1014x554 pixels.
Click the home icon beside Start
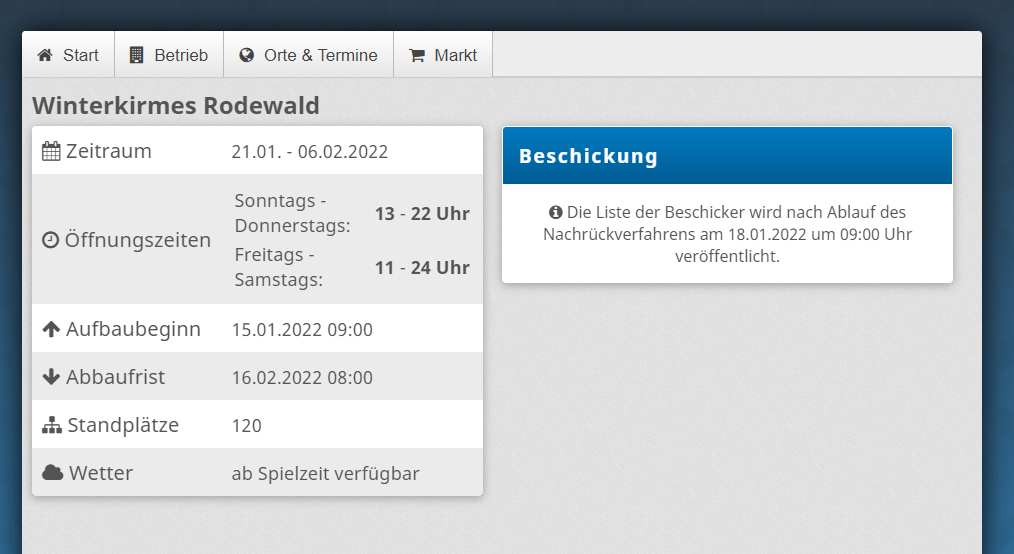click(x=45, y=56)
